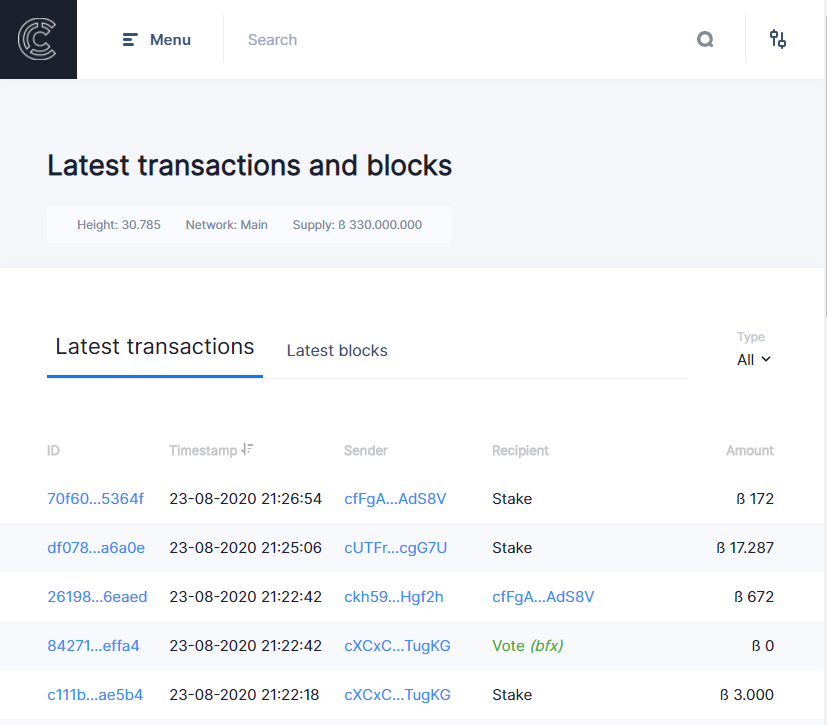Expand the Type All dropdown
827x725 pixels.
coord(754,360)
